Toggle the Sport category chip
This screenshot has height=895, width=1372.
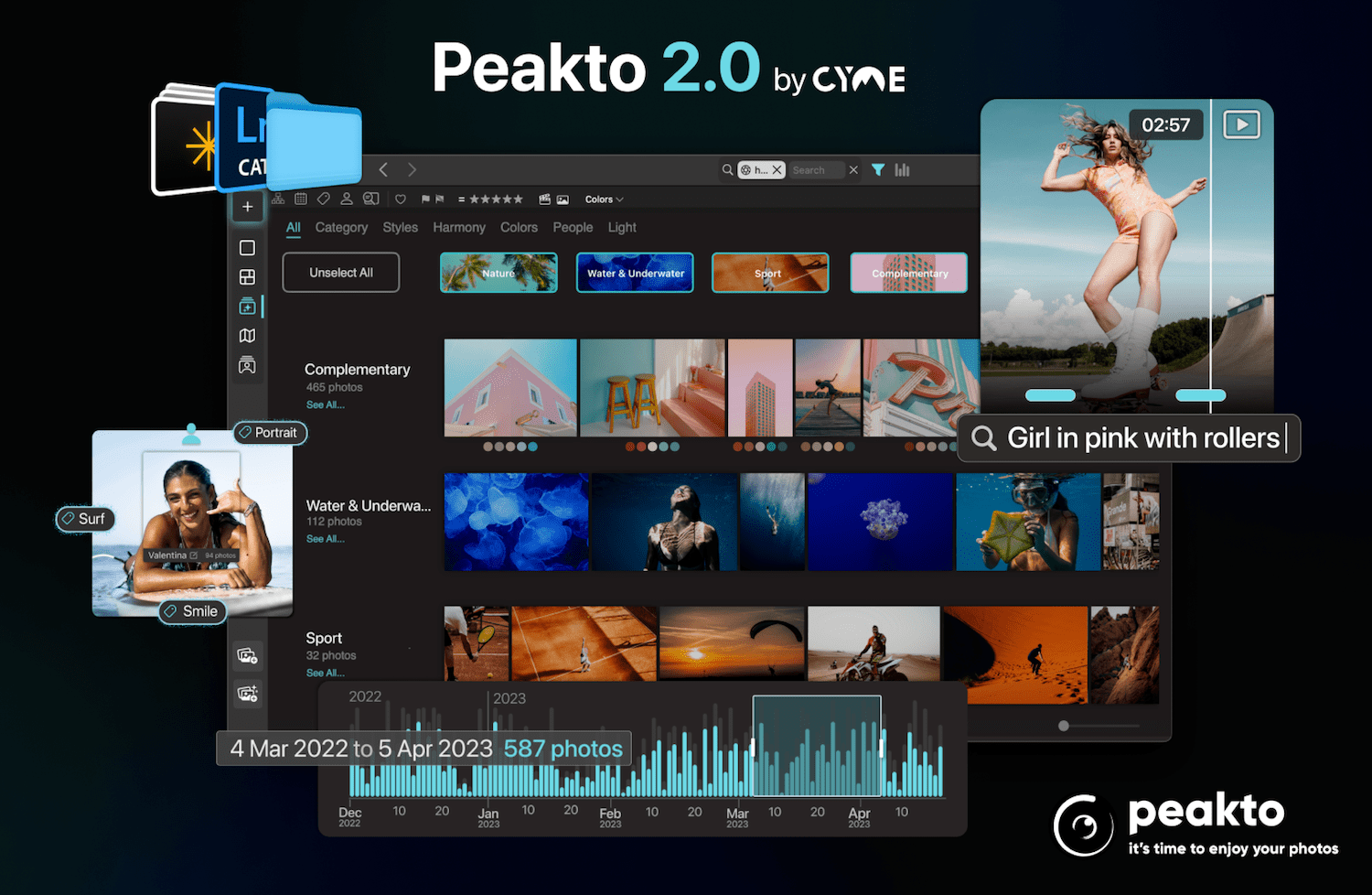click(x=770, y=273)
